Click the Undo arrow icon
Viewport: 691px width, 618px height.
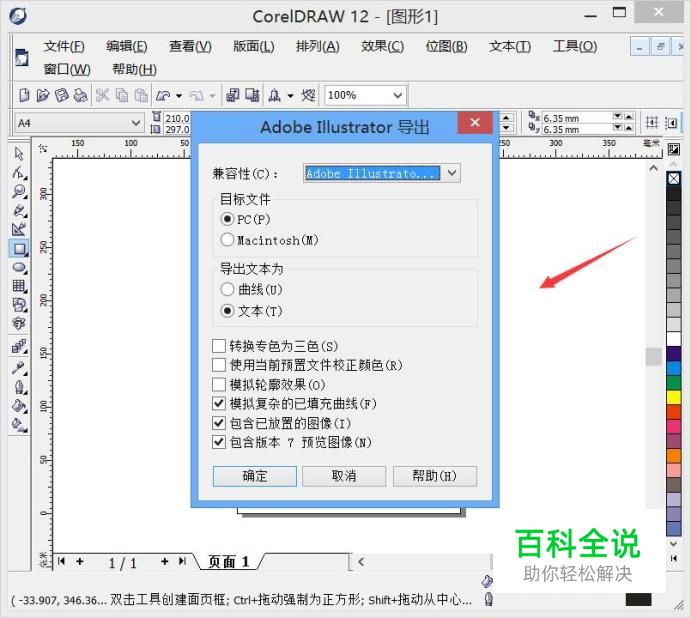pyautogui.click(x=163, y=95)
